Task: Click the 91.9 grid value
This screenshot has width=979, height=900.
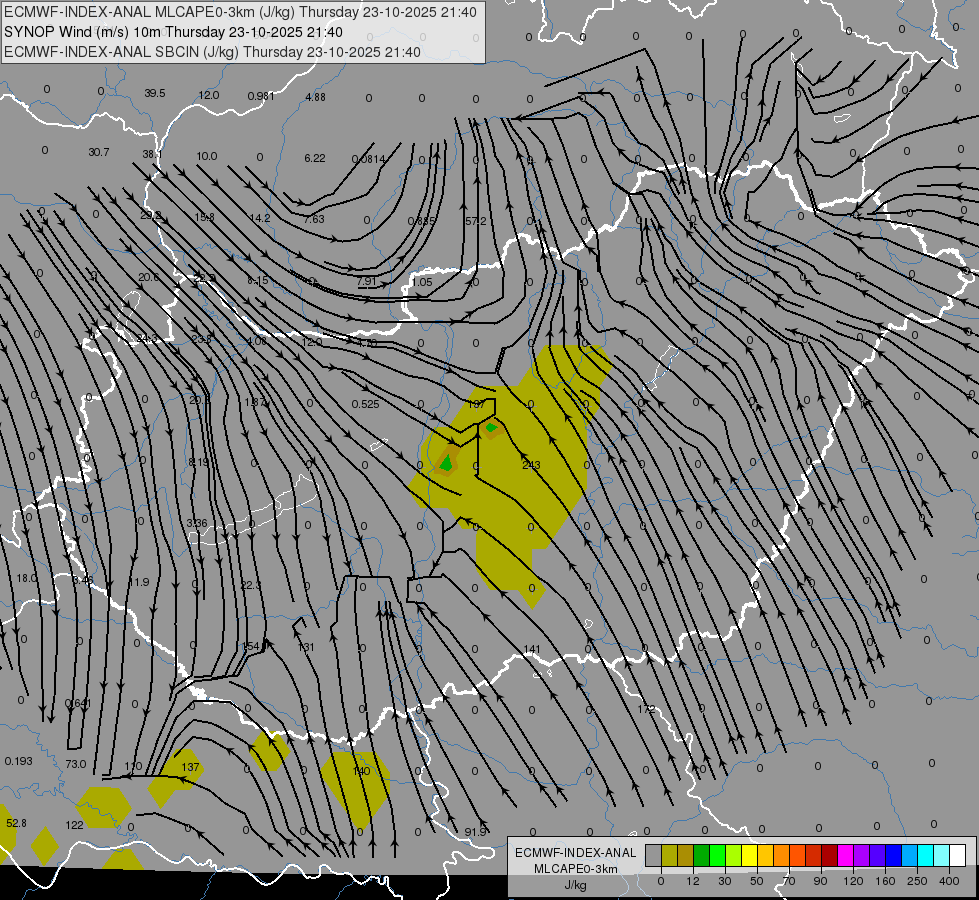Action: [476, 833]
